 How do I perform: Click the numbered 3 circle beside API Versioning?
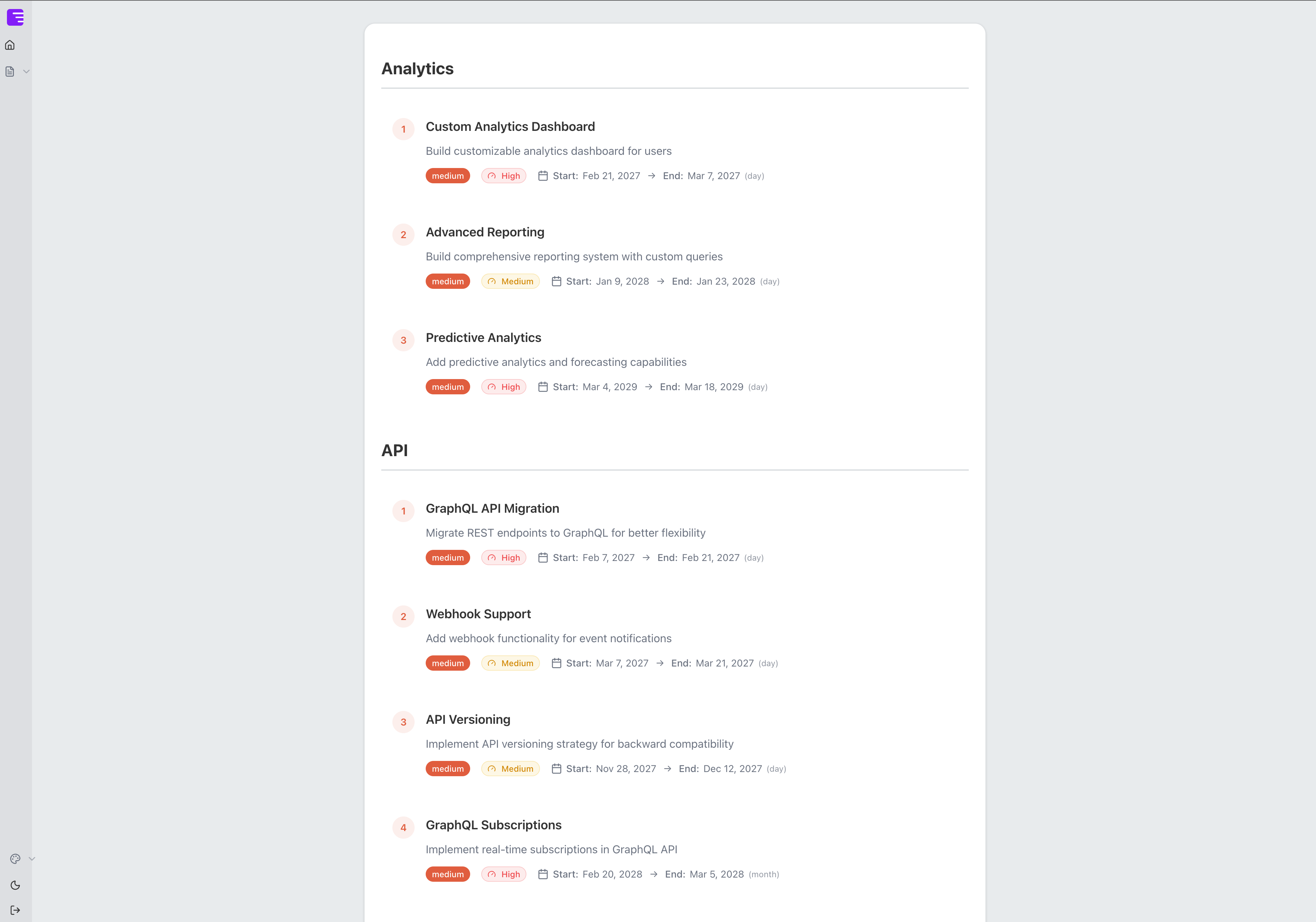(403, 722)
